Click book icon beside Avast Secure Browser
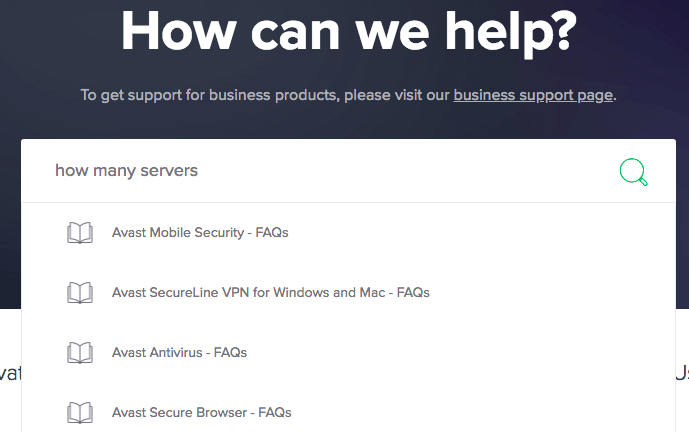Screen dimensions: 689x432 coord(80,413)
